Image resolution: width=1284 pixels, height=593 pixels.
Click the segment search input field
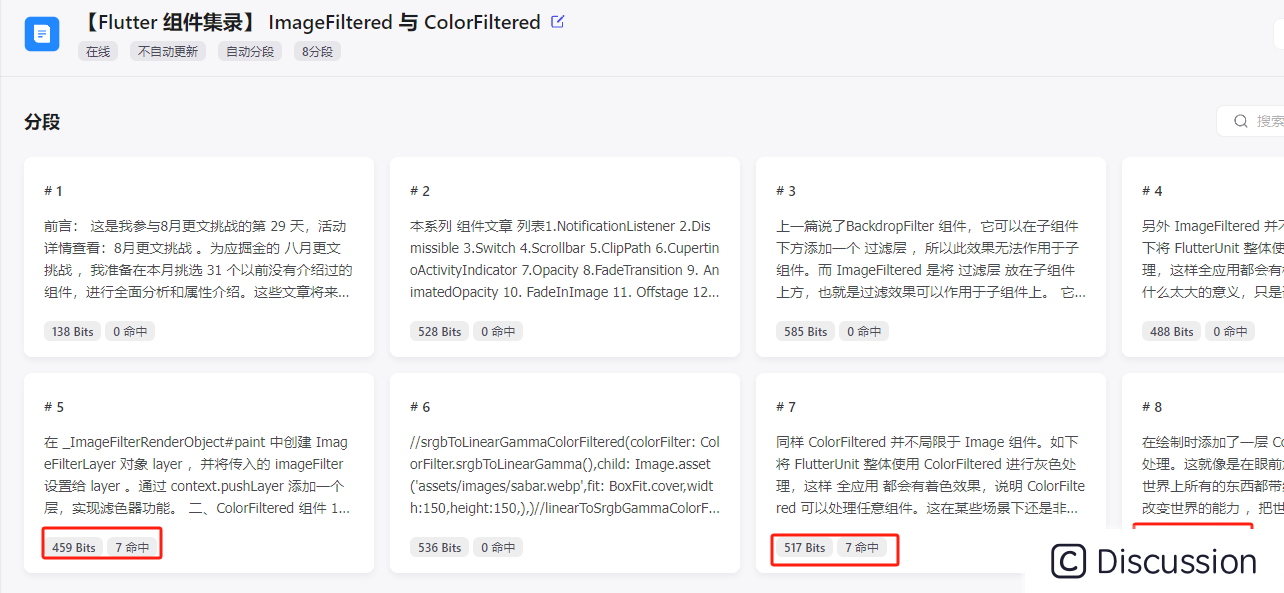[1250, 121]
